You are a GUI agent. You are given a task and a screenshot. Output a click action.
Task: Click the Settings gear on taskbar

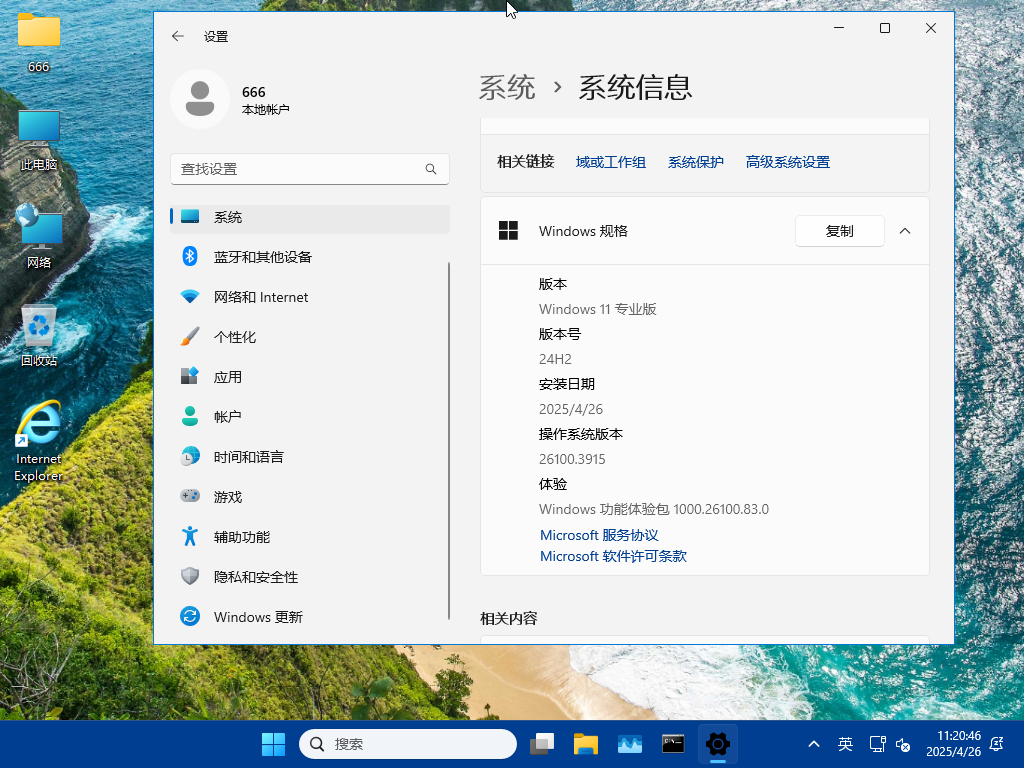pos(717,744)
